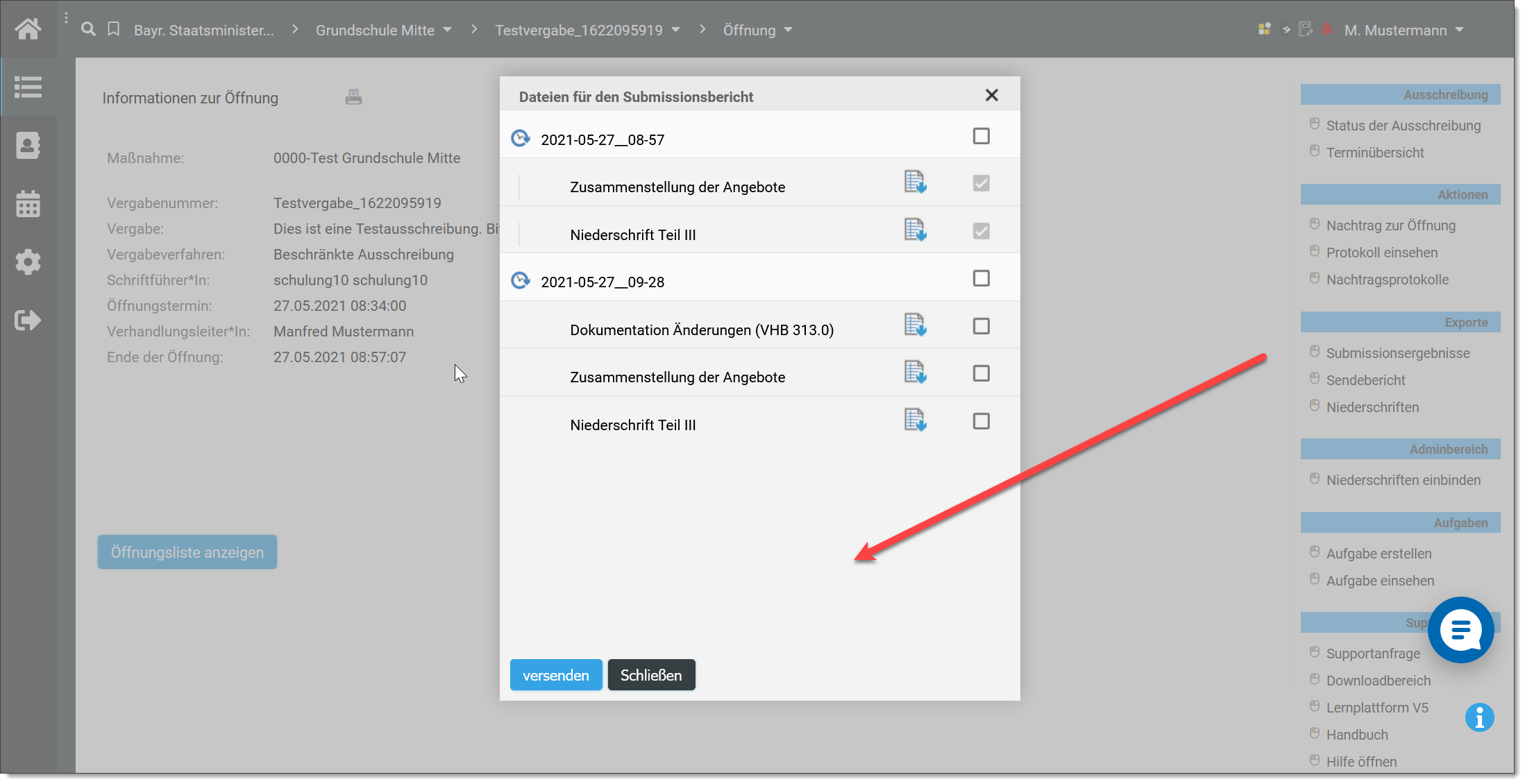
Task: Open Niederschriften export
Action: tap(1372, 407)
